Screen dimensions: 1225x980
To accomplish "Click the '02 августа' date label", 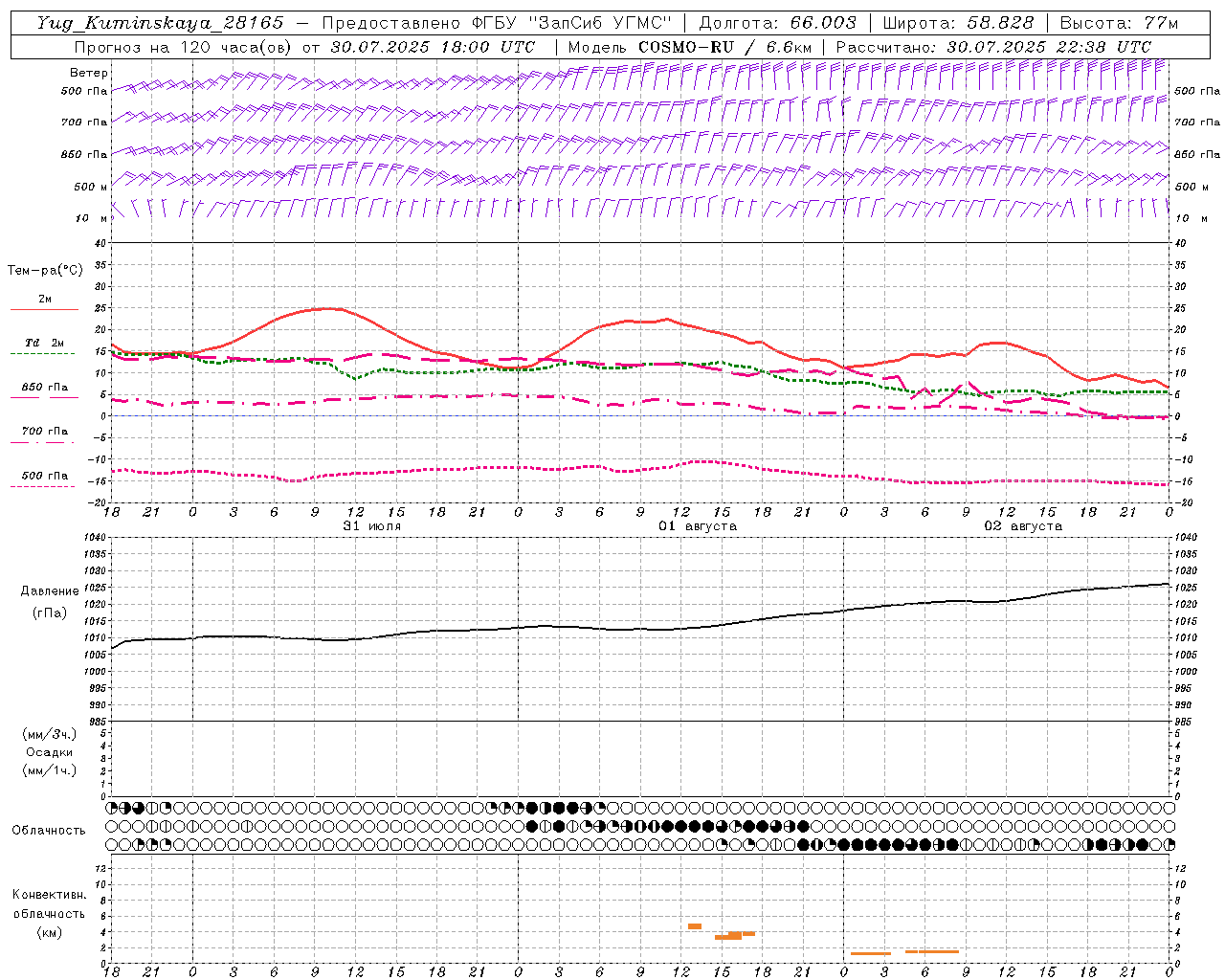I will pos(1023,526).
